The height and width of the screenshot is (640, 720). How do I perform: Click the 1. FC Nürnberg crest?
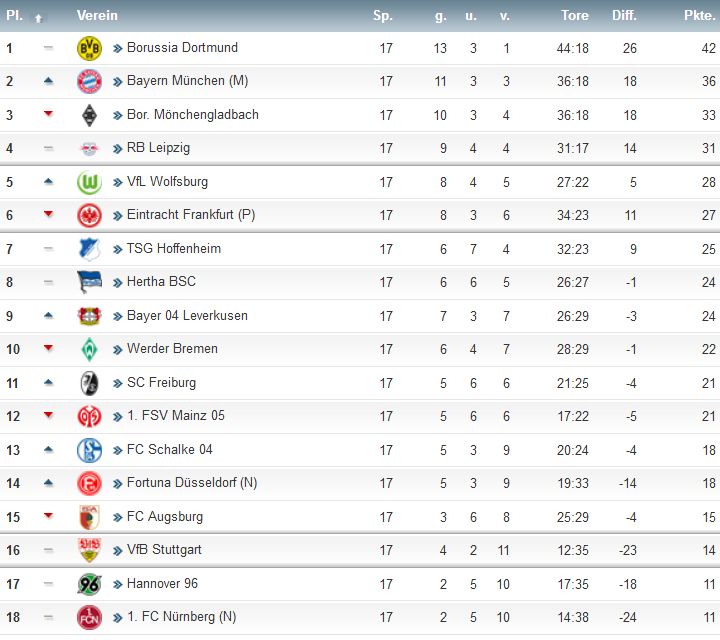[90, 617]
